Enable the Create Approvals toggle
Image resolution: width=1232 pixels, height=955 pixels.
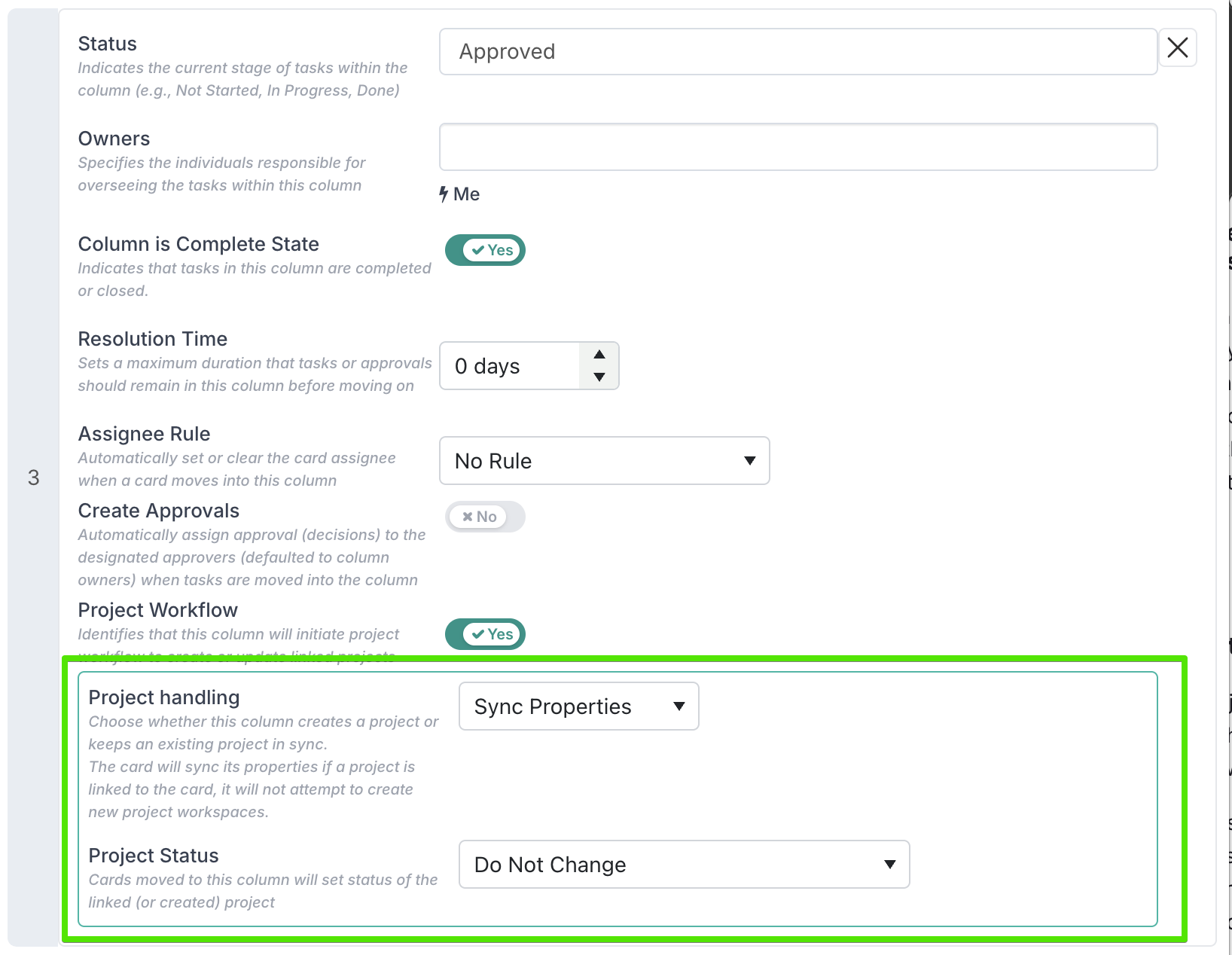click(x=485, y=517)
